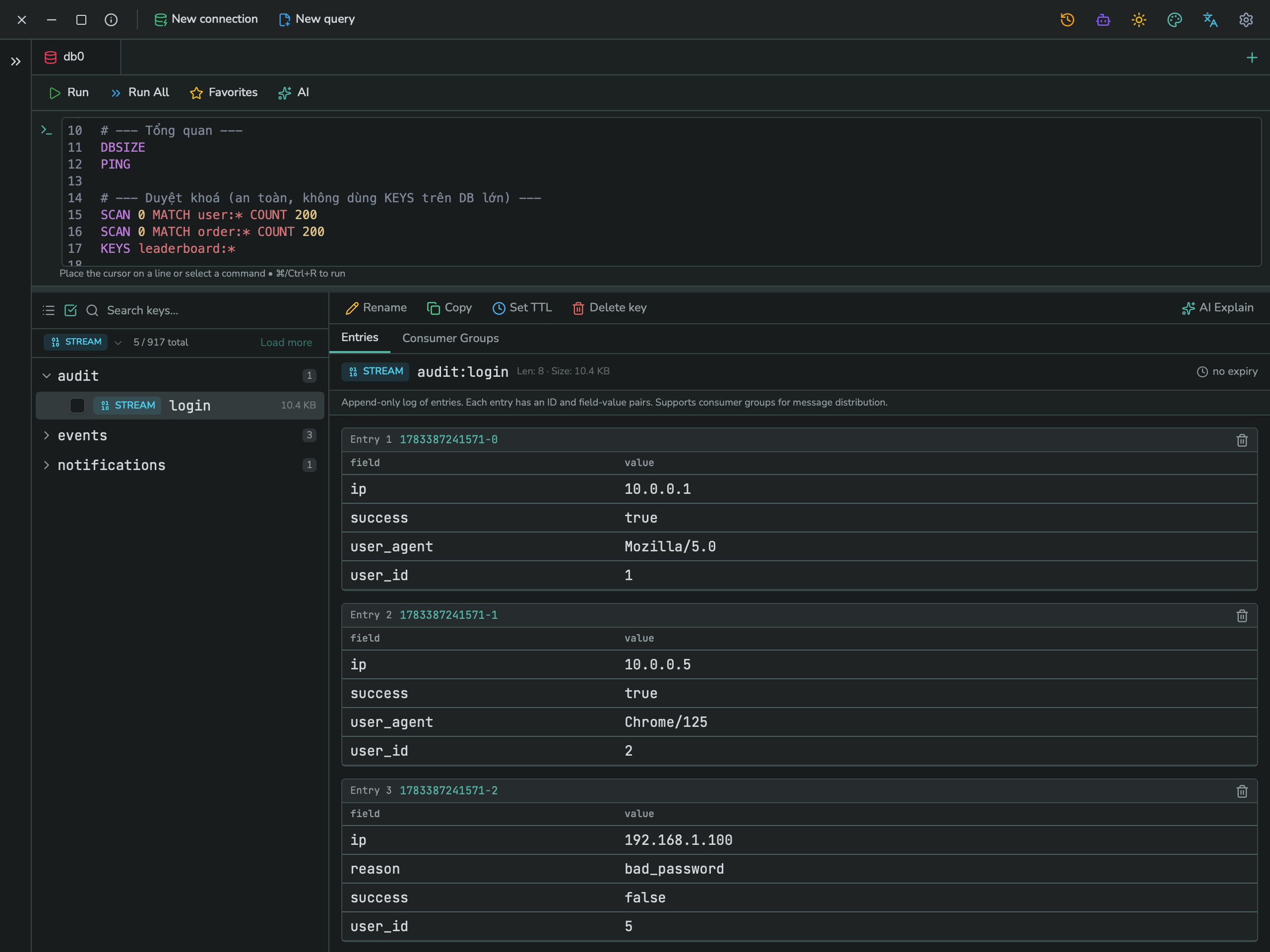Click value Chrome/125
The height and width of the screenshot is (952, 1270).
click(x=666, y=722)
